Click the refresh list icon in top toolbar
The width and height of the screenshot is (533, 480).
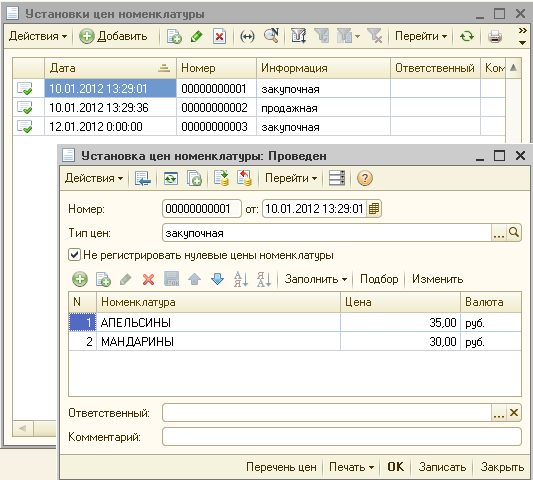tap(467, 36)
